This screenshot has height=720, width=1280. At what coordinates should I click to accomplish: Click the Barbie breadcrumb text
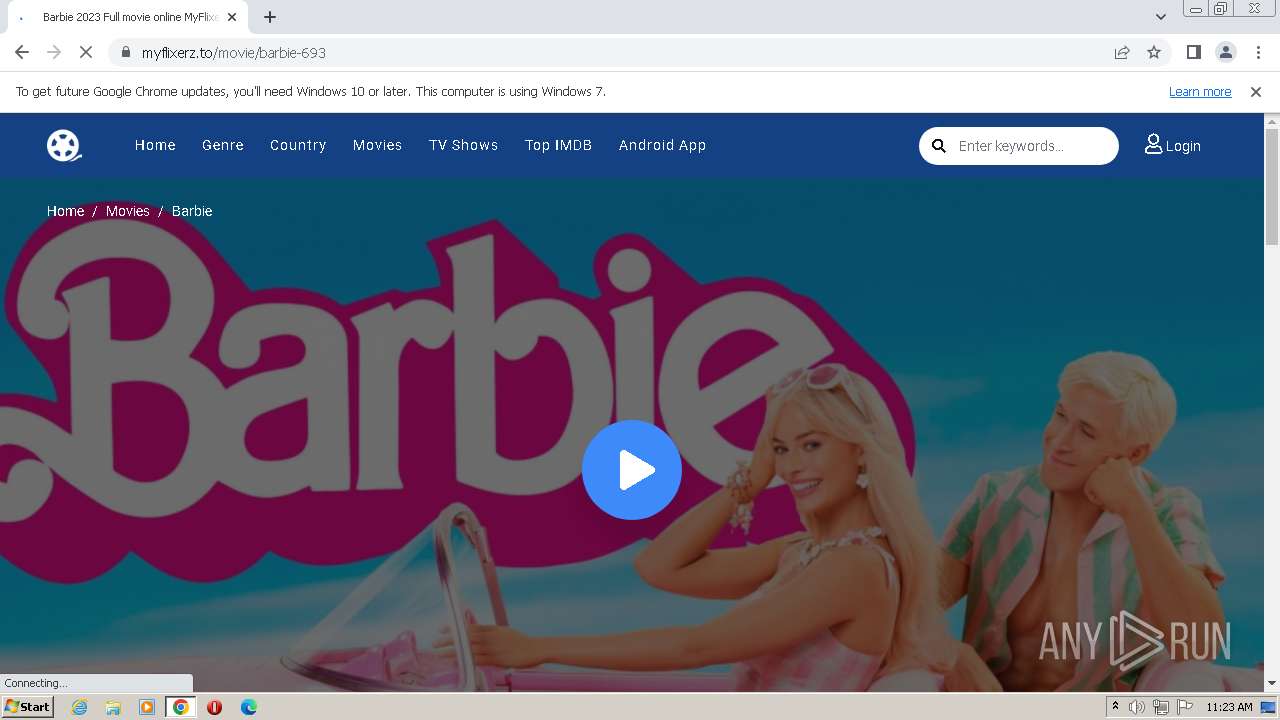(192, 211)
